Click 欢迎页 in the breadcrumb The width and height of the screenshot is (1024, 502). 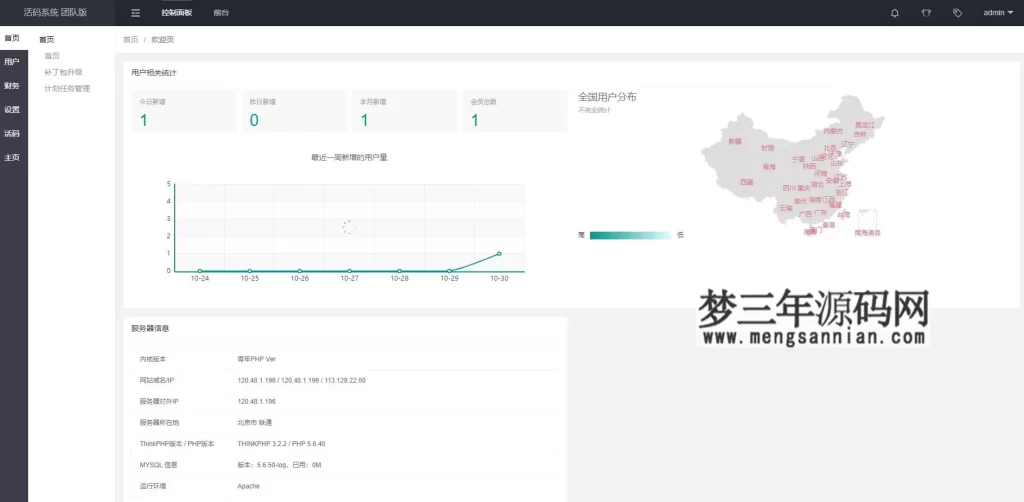[x=163, y=40]
